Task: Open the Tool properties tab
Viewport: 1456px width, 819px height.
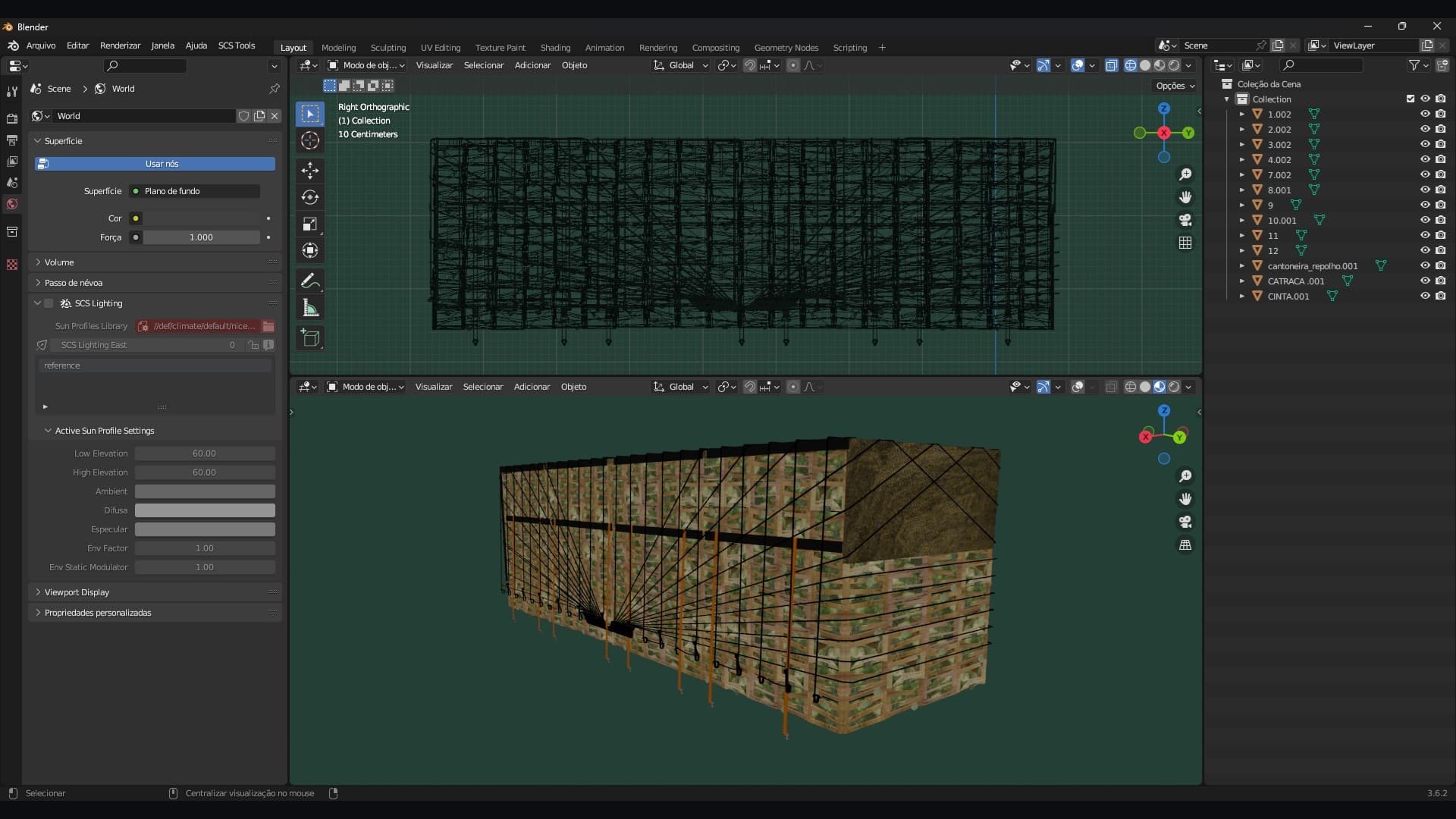Action: [11, 92]
